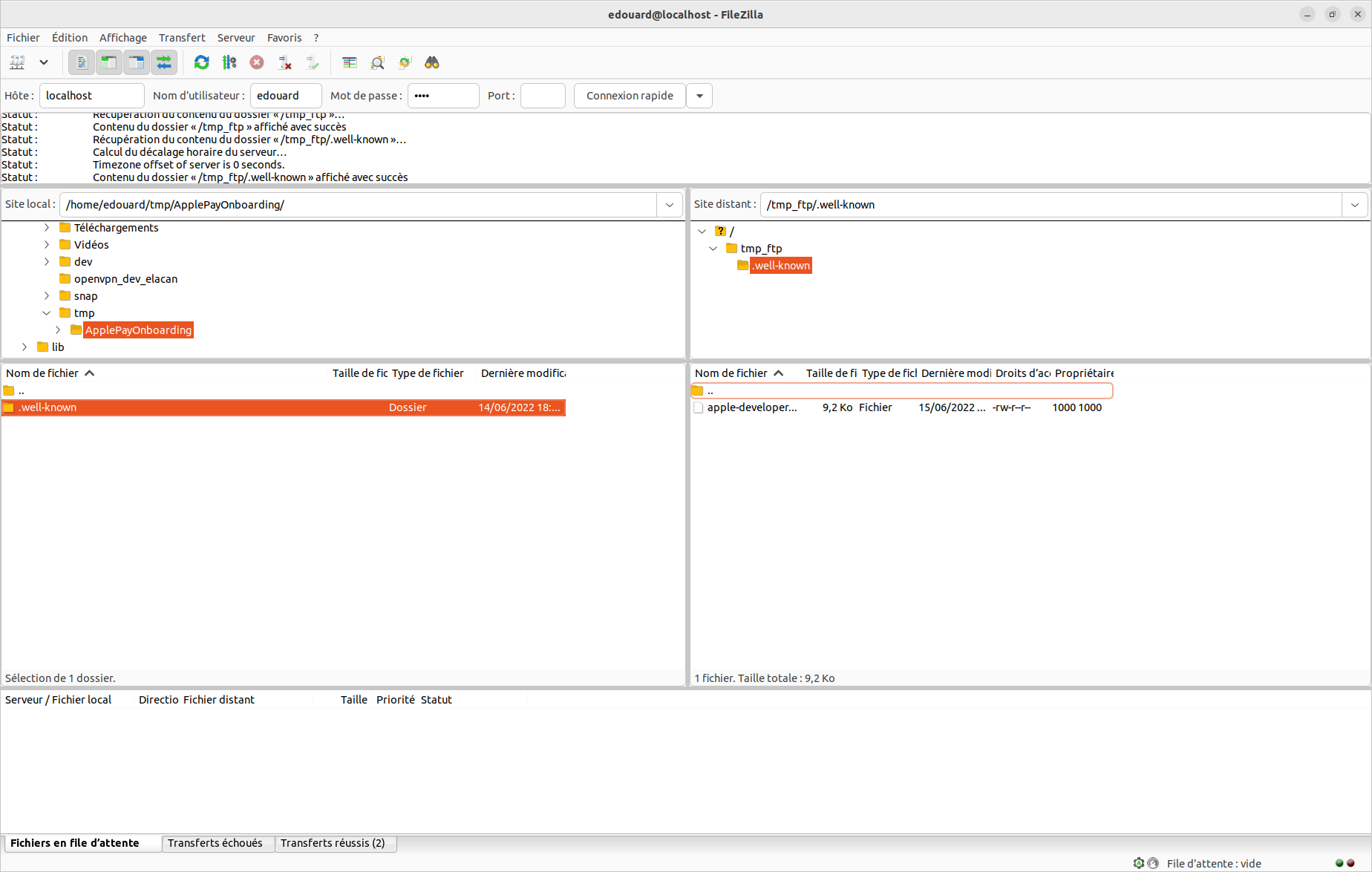Sort remote files by Propriétaire column

pyautogui.click(x=1083, y=373)
